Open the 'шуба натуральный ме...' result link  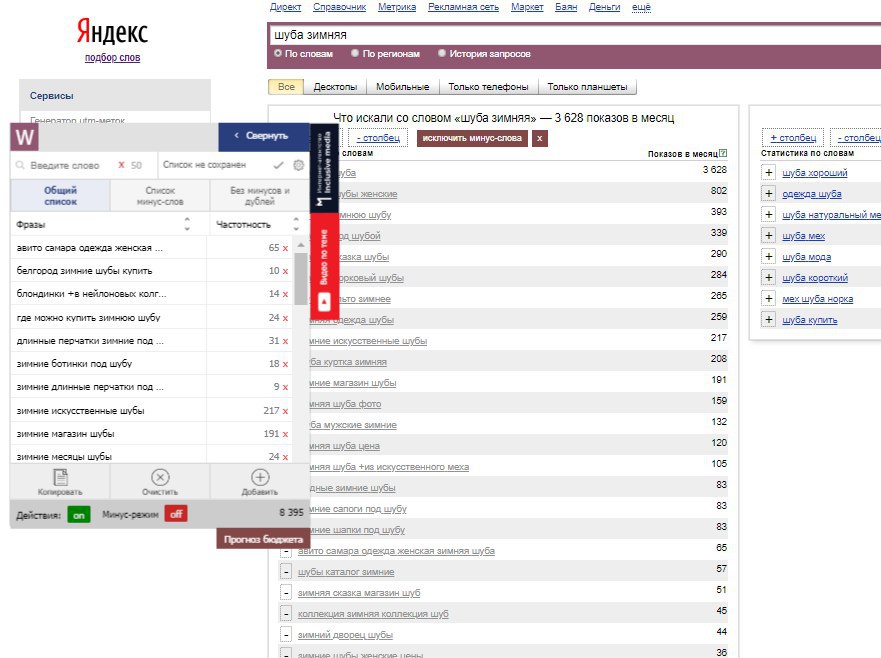point(831,215)
